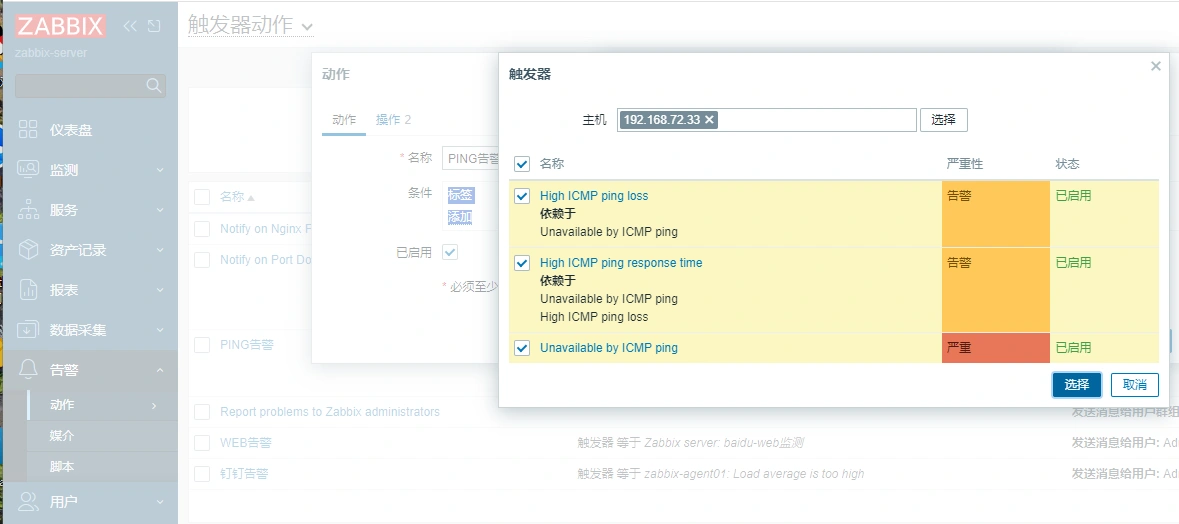The height and width of the screenshot is (524, 1179).
Task: Click the 监测 monitoring icon
Action: pyautogui.click(x=28, y=170)
